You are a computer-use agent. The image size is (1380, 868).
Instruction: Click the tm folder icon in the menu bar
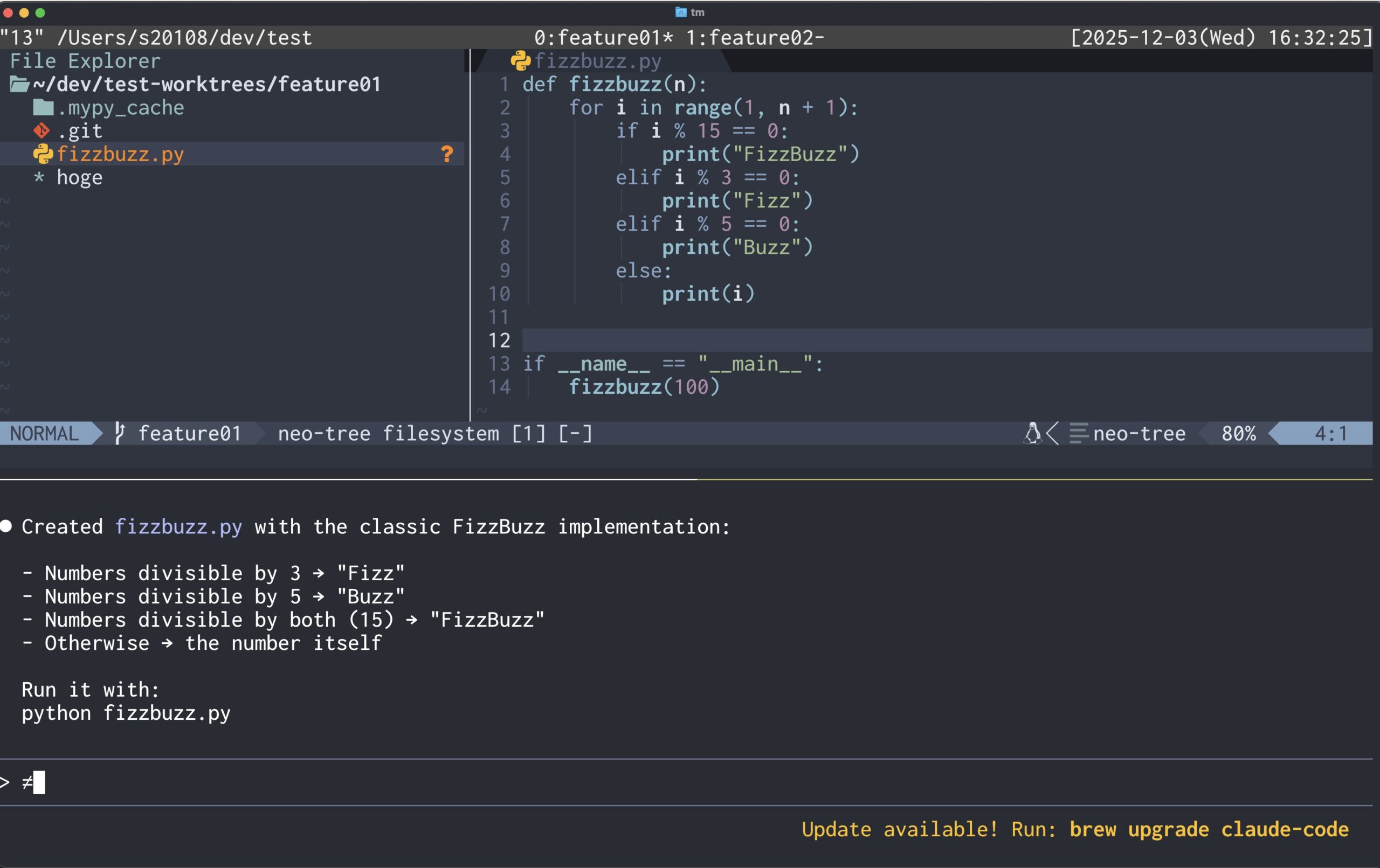pyautogui.click(x=681, y=12)
